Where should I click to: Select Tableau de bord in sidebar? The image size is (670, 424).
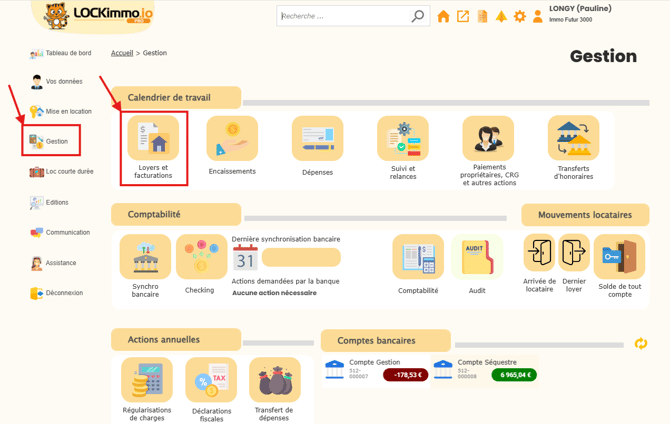(x=67, y=53)
